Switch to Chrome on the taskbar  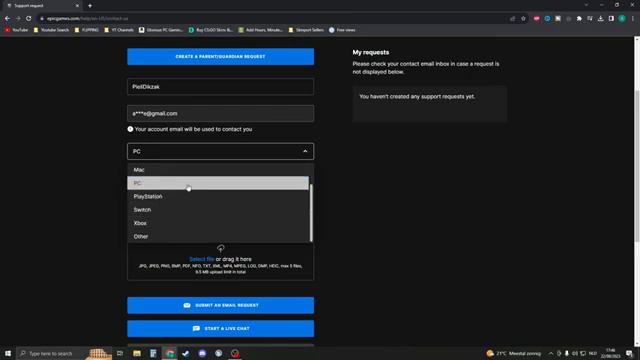(x=169, y=353)
